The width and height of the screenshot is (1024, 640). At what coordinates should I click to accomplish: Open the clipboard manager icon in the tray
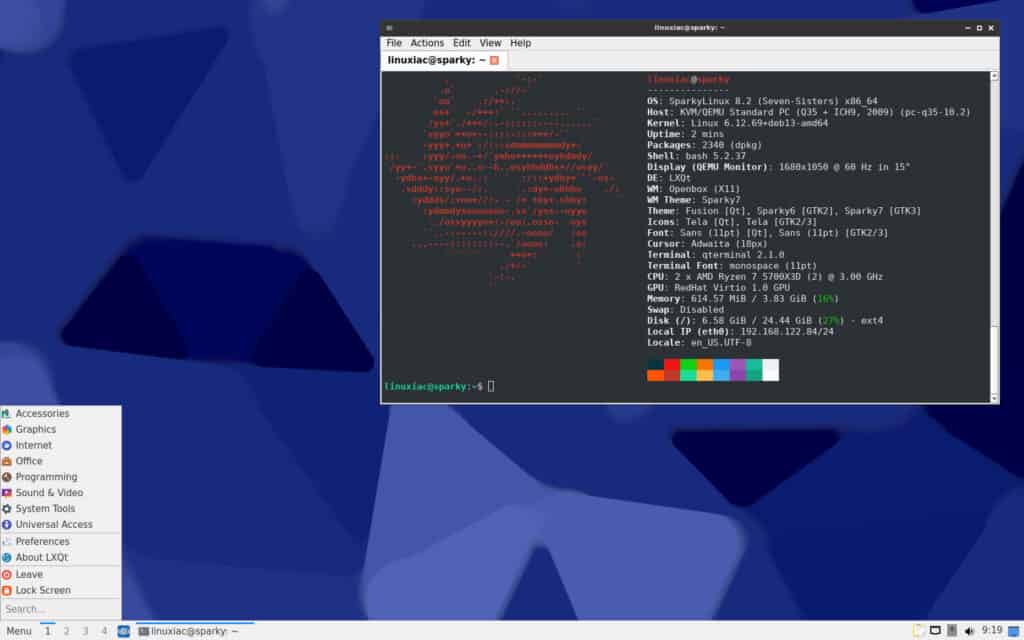934,630
